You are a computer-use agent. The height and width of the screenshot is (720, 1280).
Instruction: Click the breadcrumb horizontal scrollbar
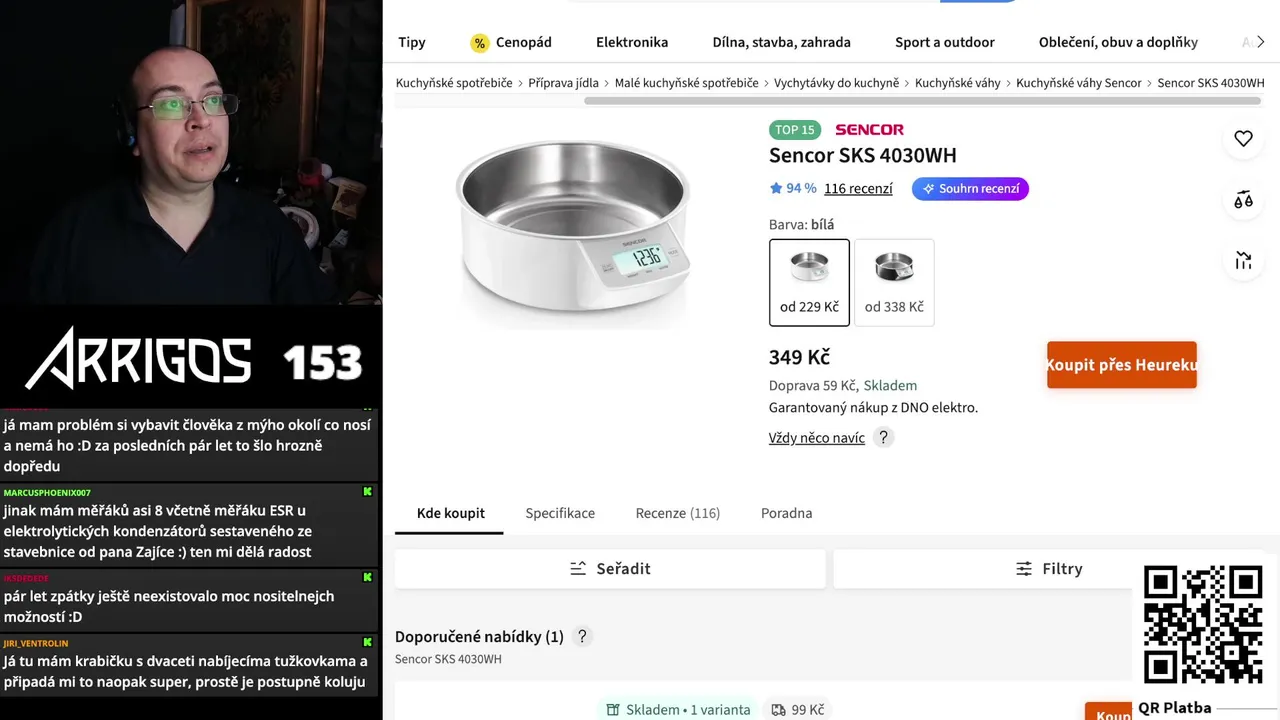click(925, 100)
